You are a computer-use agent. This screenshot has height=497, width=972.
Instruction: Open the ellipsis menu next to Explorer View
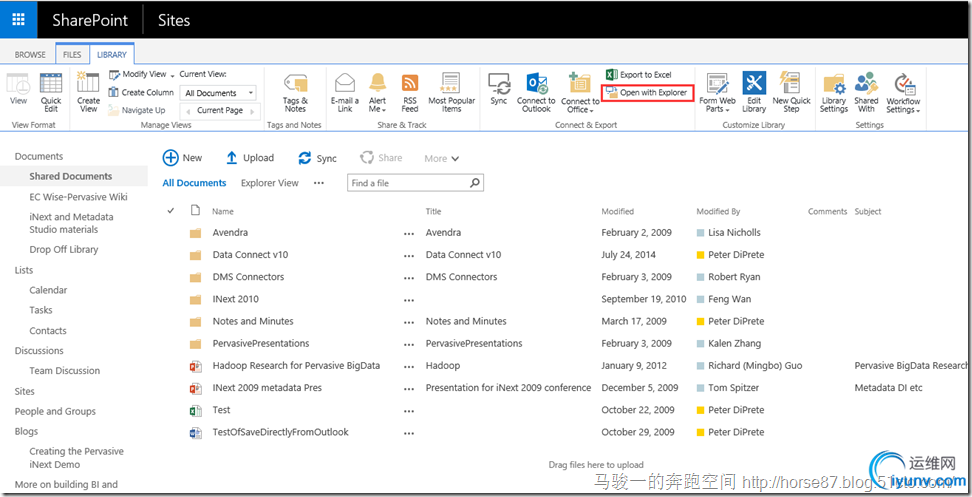tap(319, 183)
